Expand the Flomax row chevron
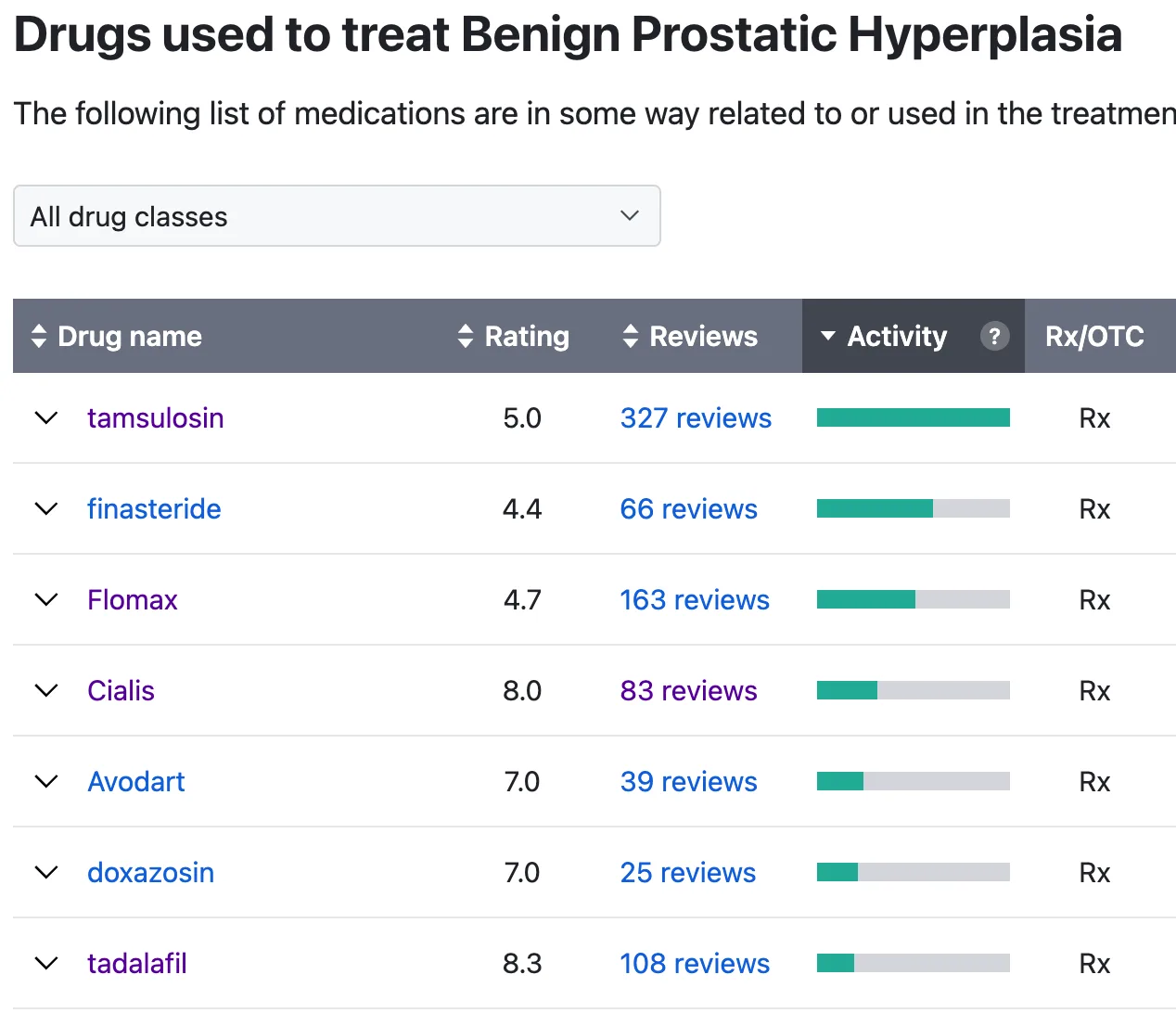 coord(45,600)
